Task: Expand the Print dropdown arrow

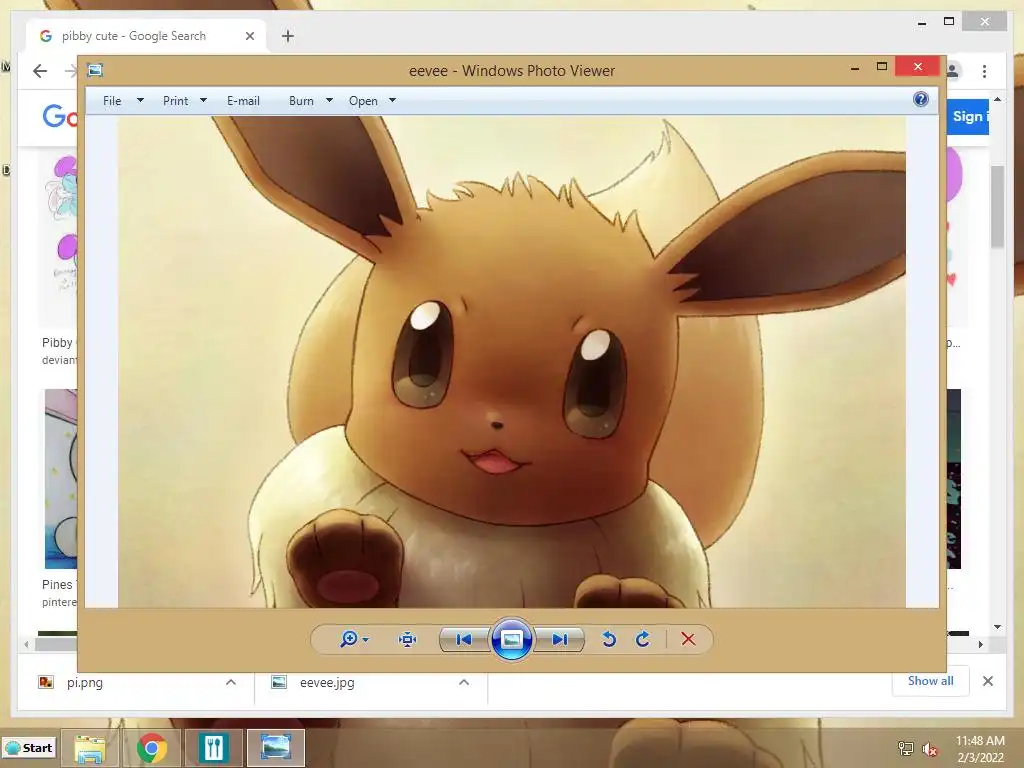Action: coord(203,101)
